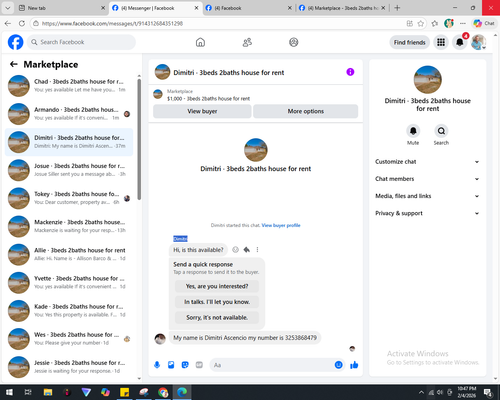The height and width of the screenshot is (400, 500).
Task: Open the Tokey conversation in the list
Action: click(x=69, y=198)
